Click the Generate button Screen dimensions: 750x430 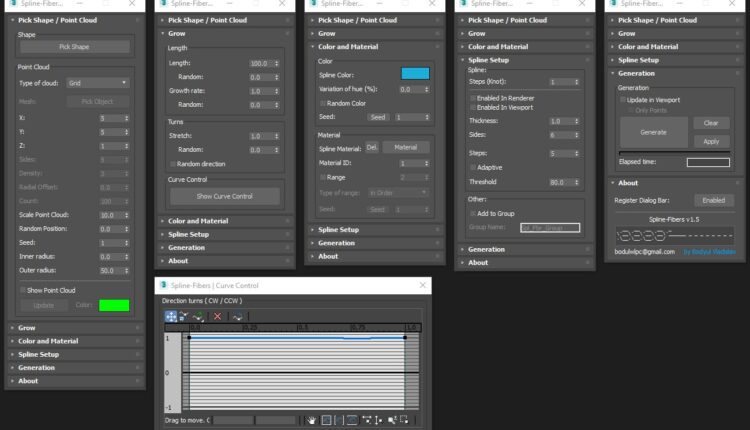coord(653,132)
